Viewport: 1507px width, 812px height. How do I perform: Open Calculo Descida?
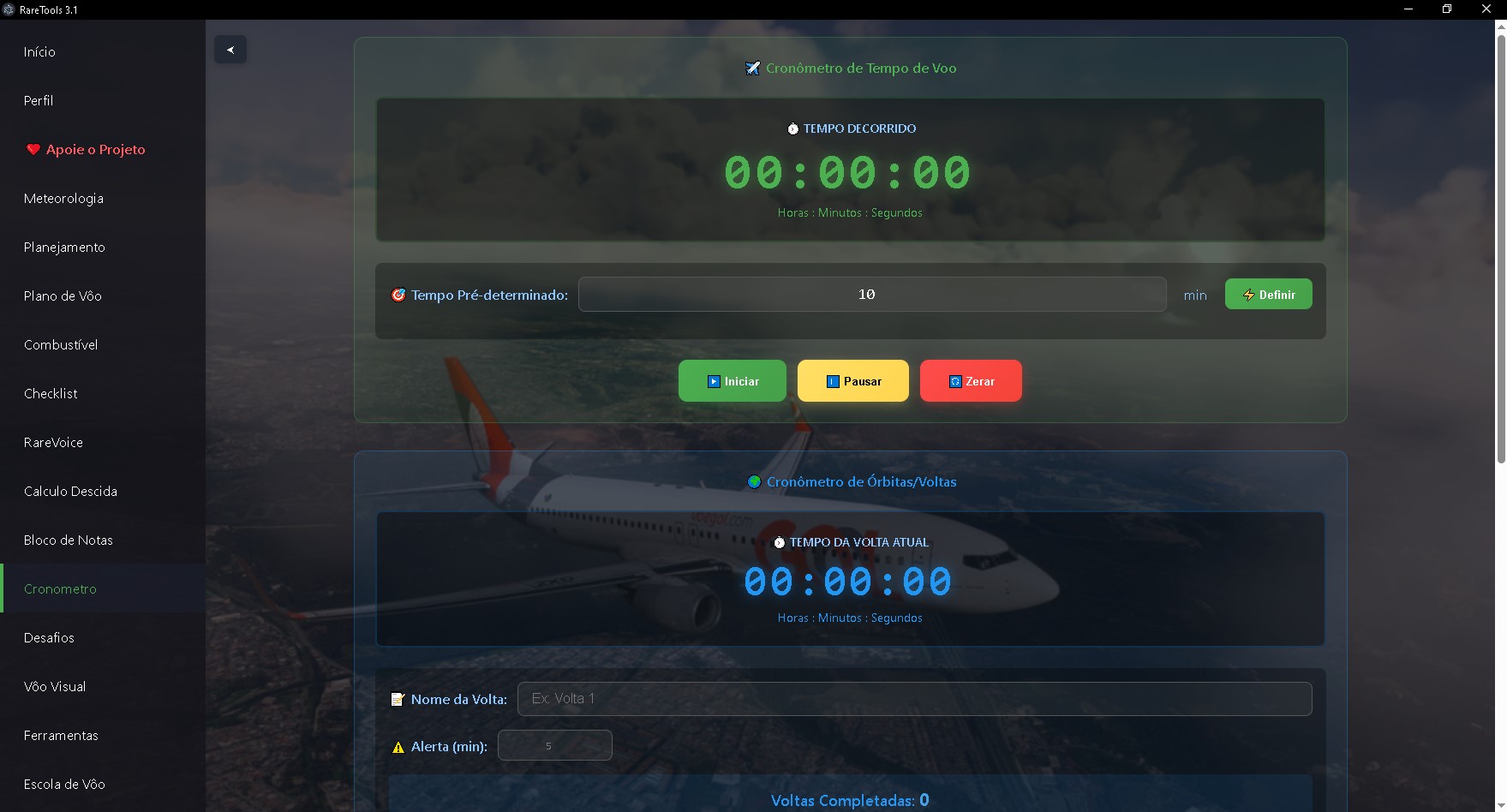[103, 492]
